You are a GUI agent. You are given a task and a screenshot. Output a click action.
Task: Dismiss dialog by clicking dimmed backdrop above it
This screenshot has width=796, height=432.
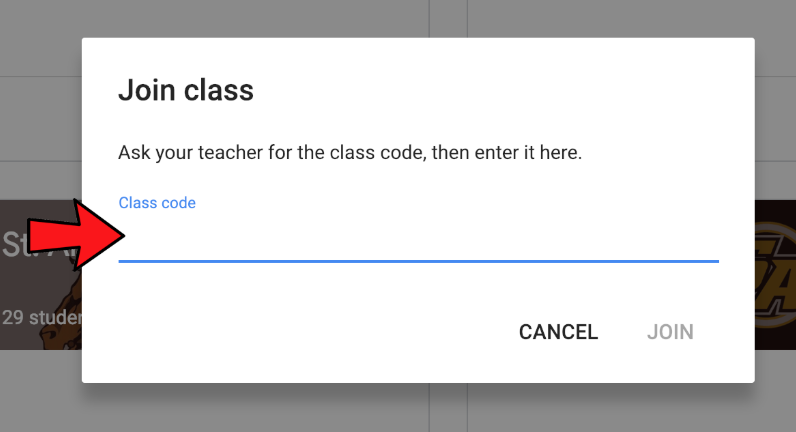coord(250,18)
